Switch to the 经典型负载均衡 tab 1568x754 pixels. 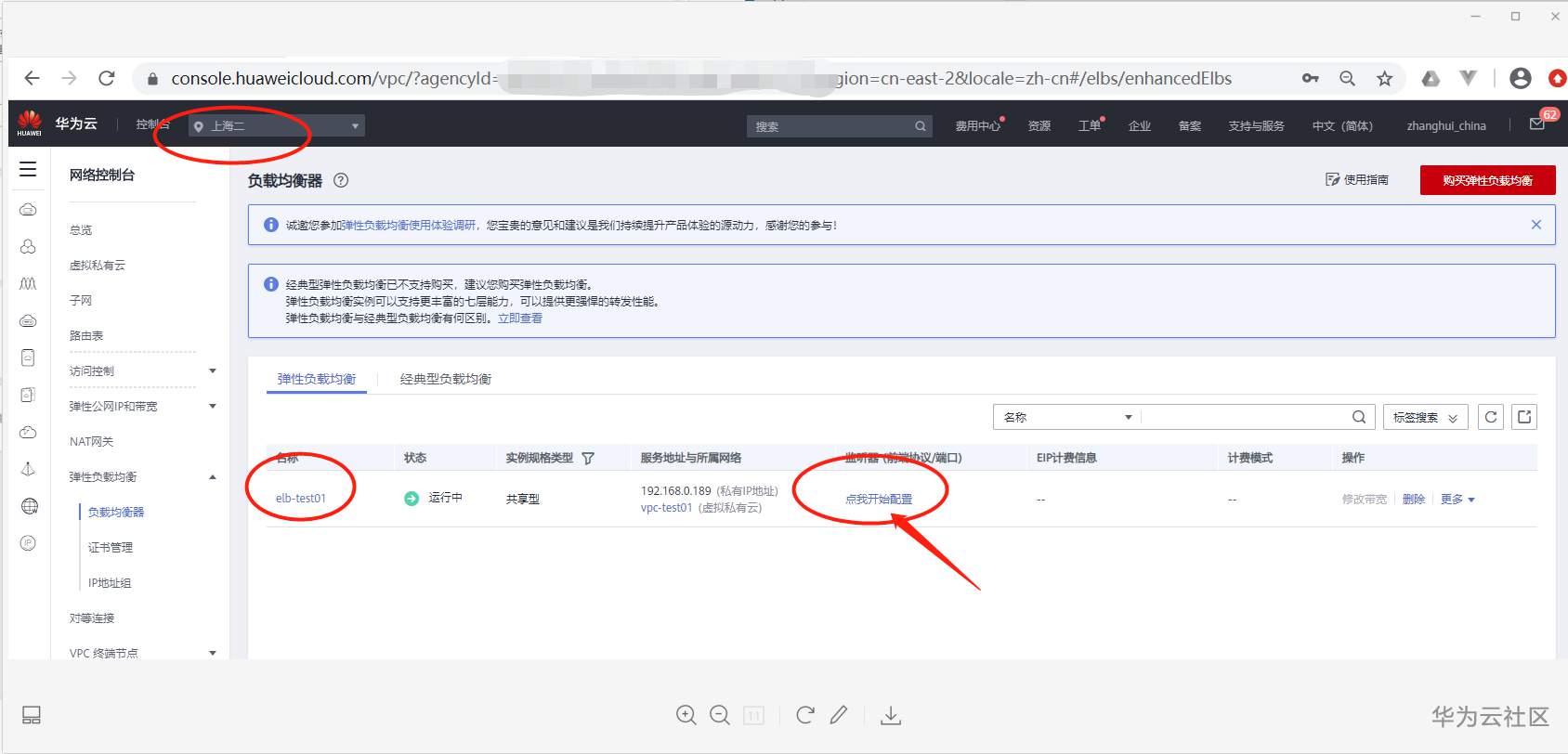pyautogui.click(x=446, y=379)
